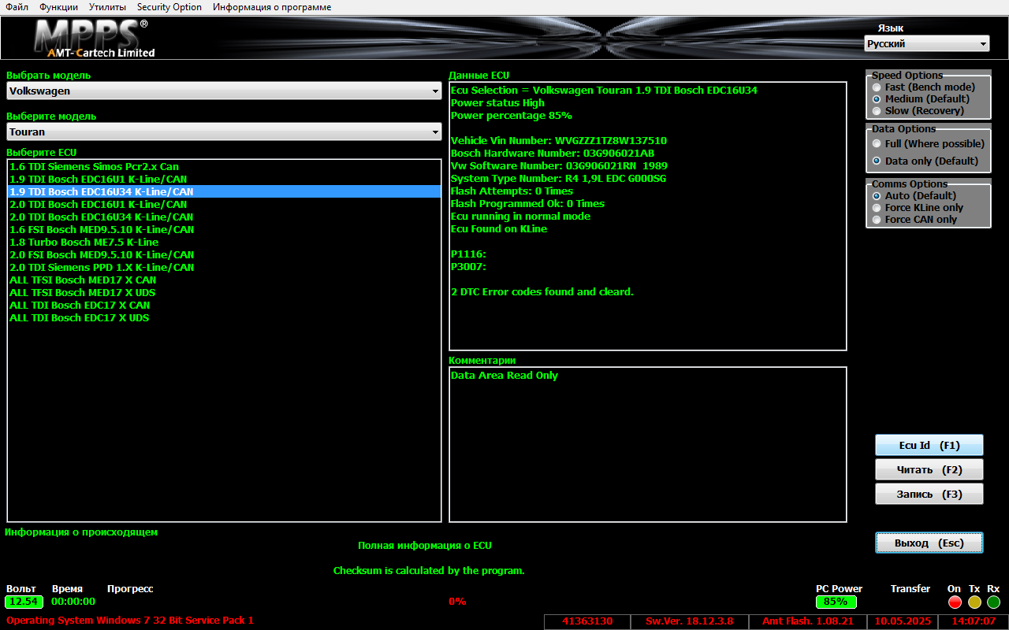Click the MPPS AMT-Cartech logo
This screenshot has height=630, width=1009.
tap(95, 39)
